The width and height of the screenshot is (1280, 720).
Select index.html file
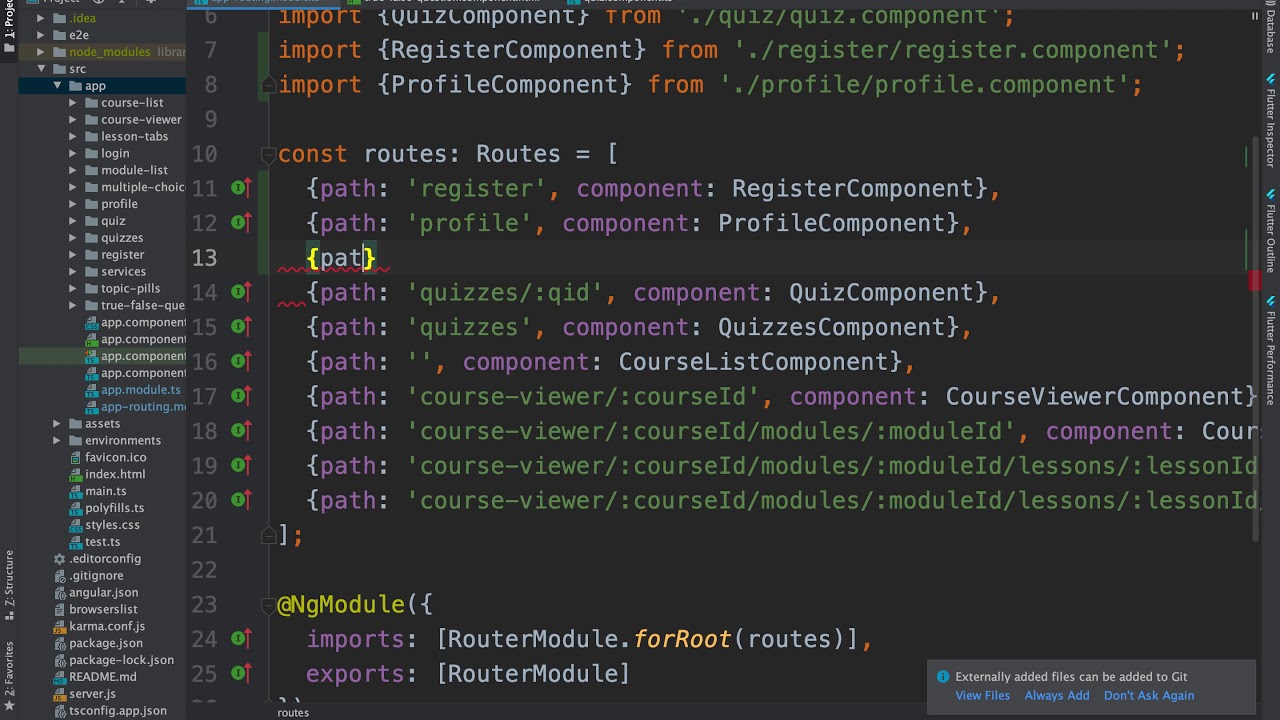(115, 475)
